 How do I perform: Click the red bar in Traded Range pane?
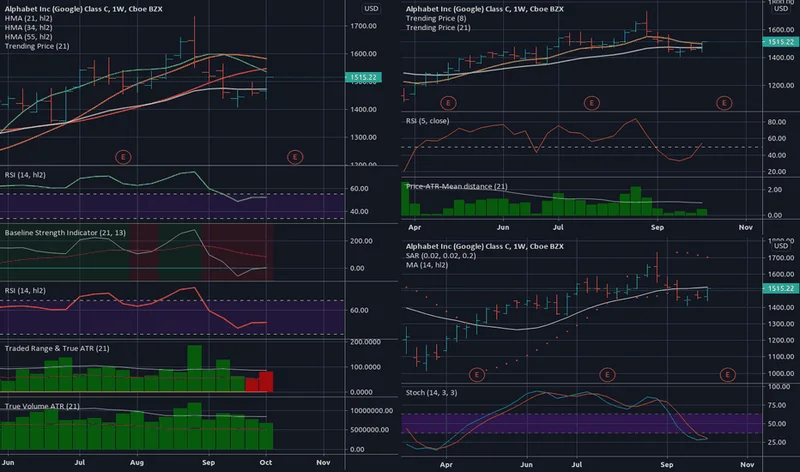click(x=265, y=381)
